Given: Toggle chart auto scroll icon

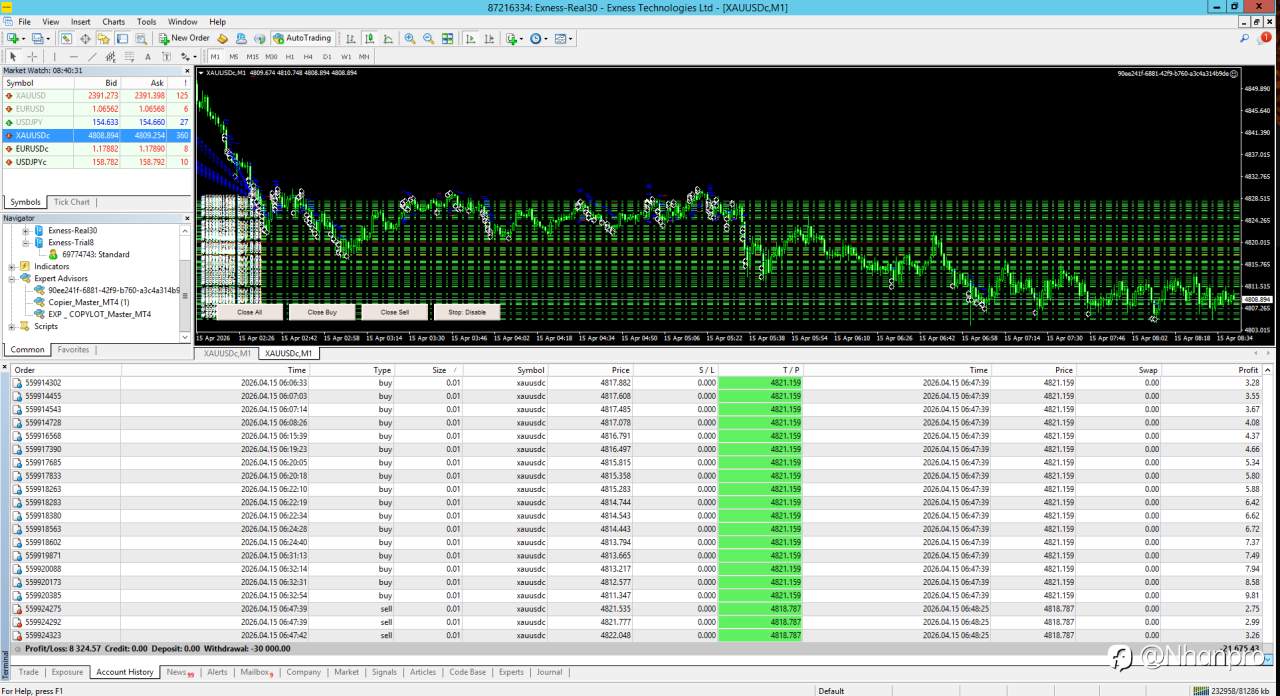Looking at the screenshot, I should [x=470, y=38].
